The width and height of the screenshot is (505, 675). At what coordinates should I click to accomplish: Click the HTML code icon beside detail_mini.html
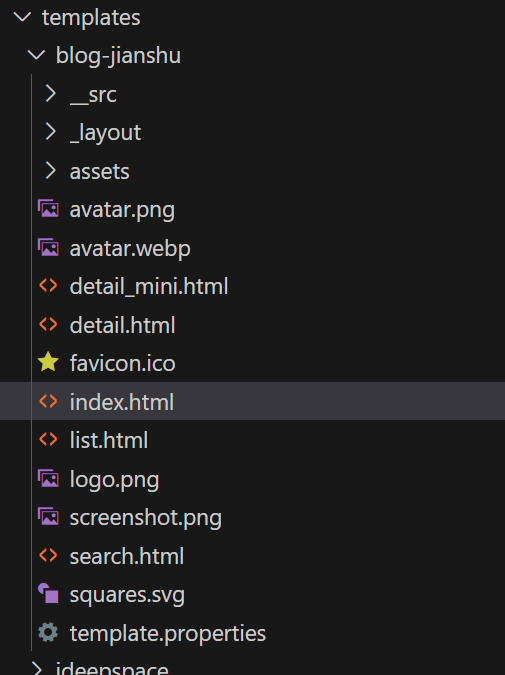48,285
